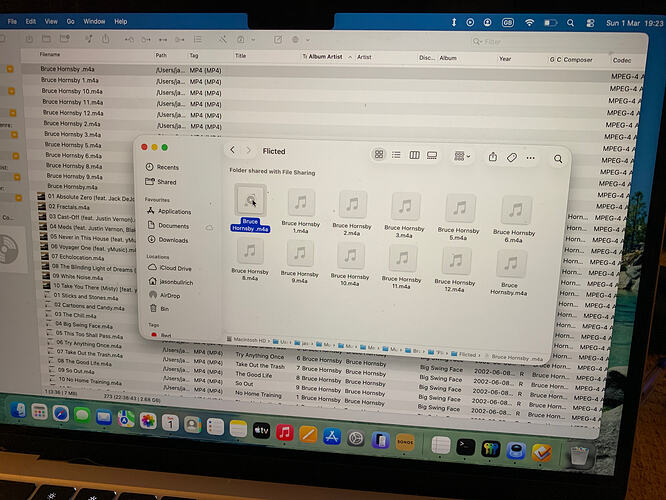
Task: Open Recents in the Finder sidebar
Action: click(x=162, y=167)
